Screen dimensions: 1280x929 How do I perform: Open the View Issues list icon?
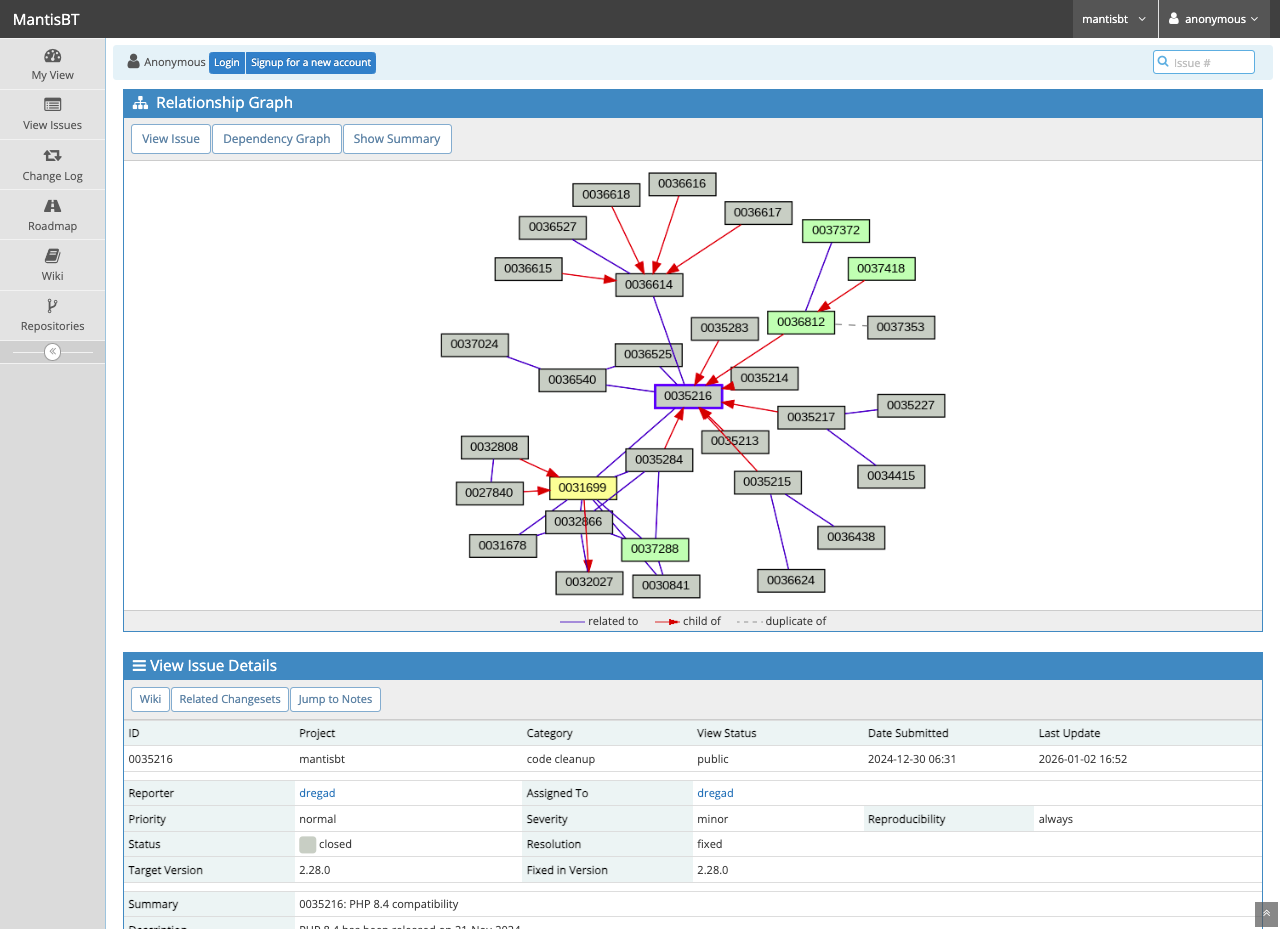click(x=53, y=105)
